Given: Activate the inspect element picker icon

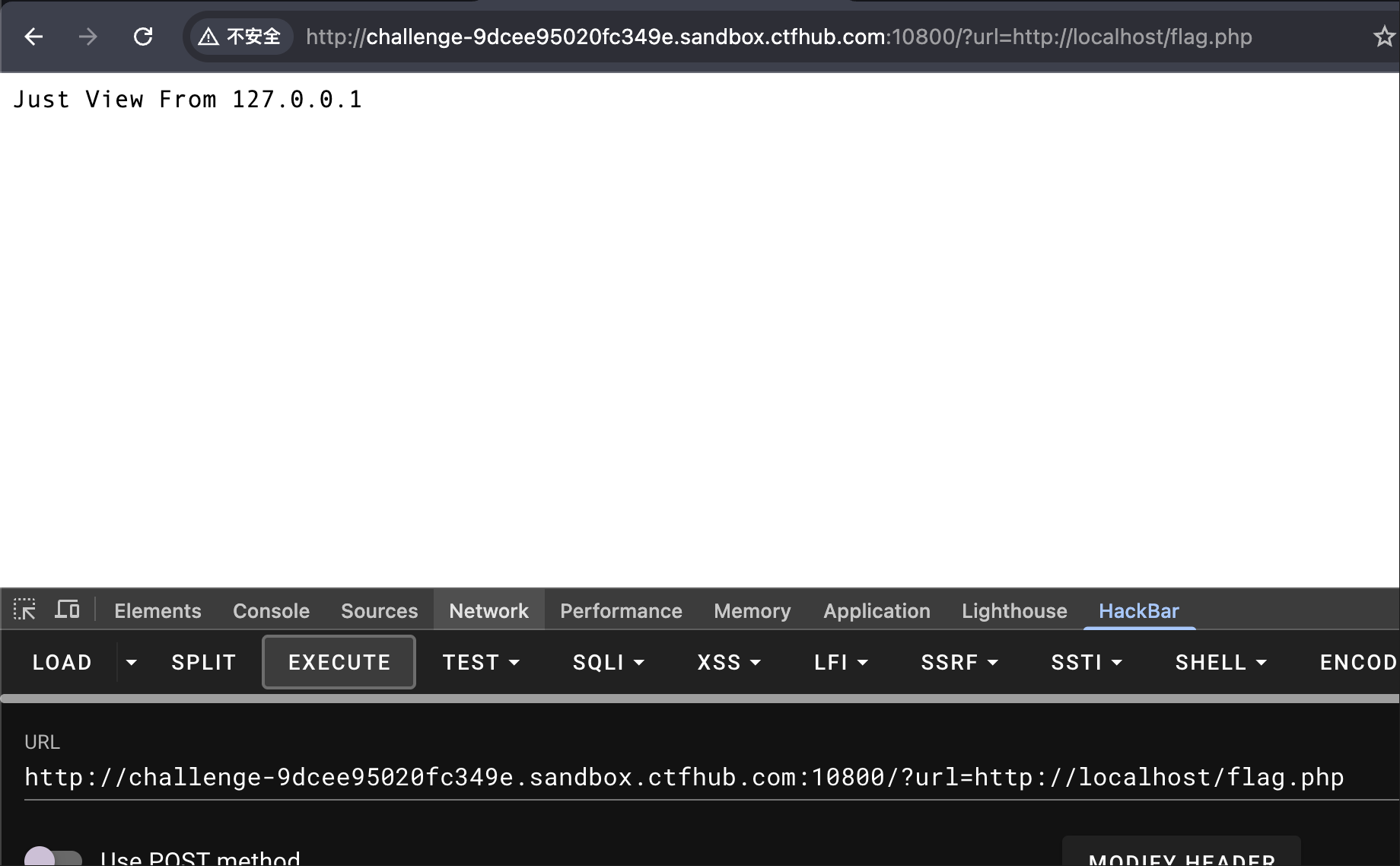Looking at the screenshot, I should pos(24,610).
